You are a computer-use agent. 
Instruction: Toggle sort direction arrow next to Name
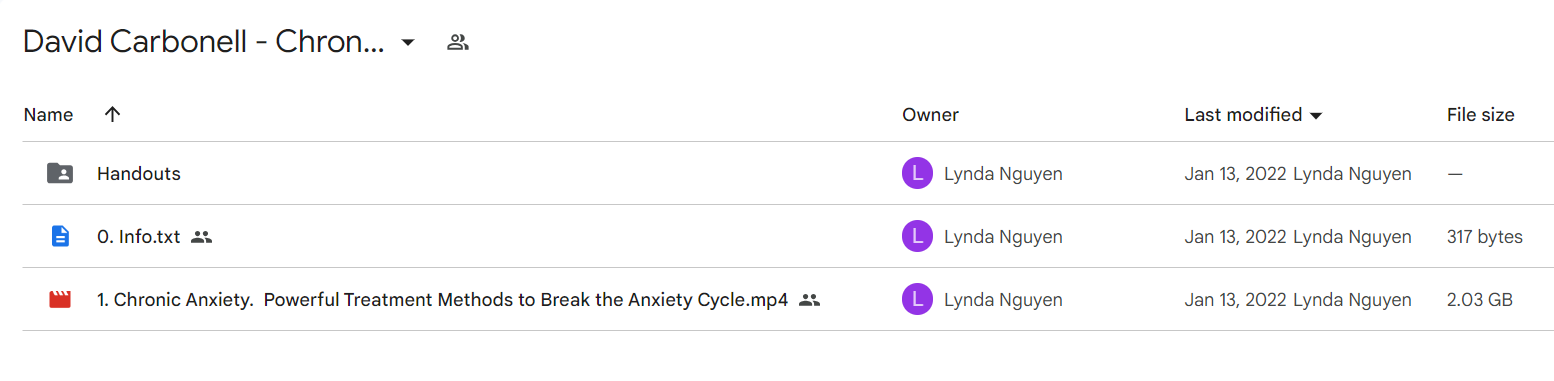point(112,114)
